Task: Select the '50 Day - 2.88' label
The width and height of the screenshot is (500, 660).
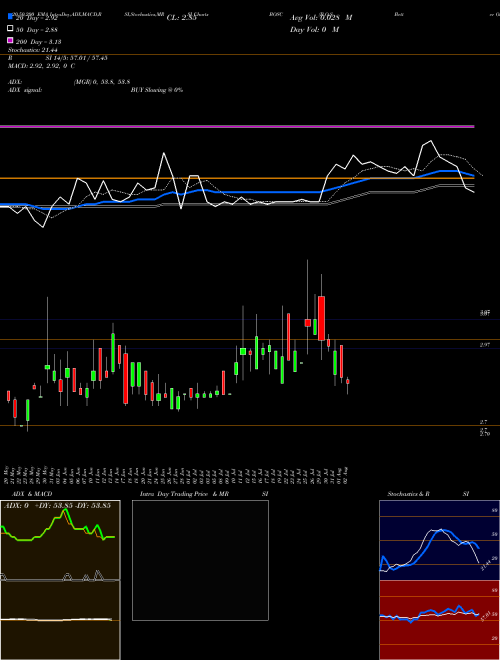Action: [37, 30]
